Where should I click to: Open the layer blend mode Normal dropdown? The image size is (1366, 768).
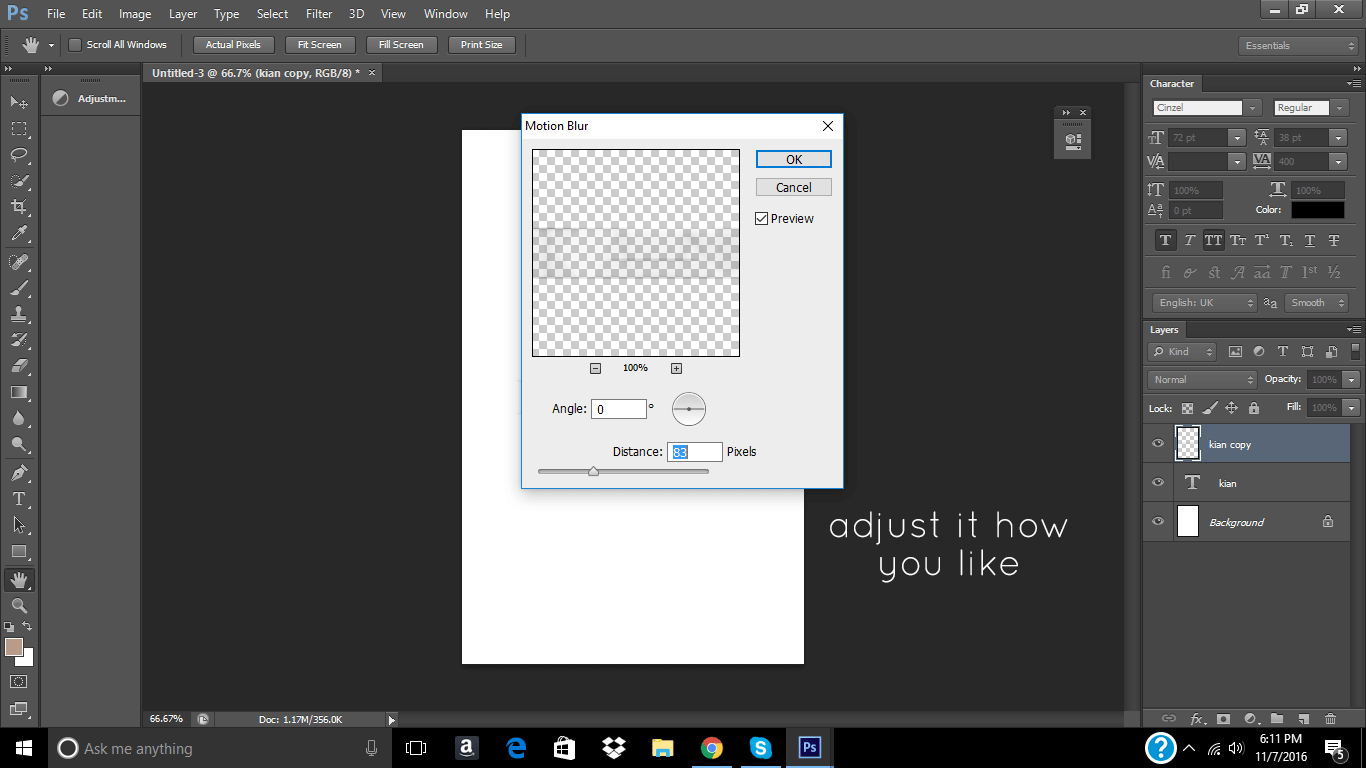[x=1202, y=380]
